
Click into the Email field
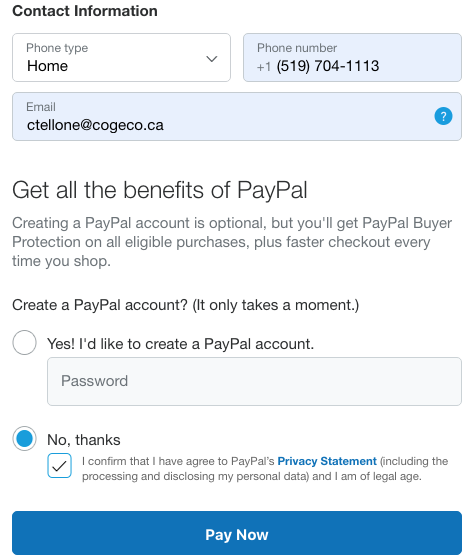(x=237, y=116)
